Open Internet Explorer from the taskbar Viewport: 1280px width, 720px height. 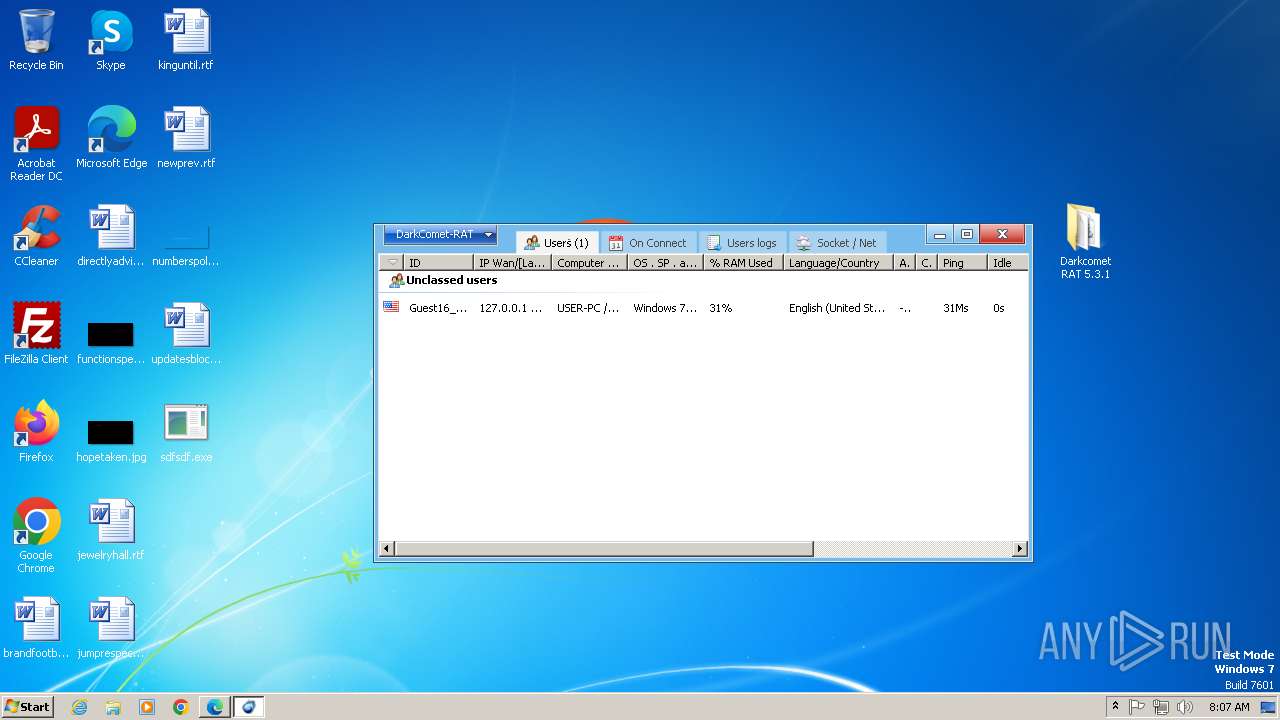tap(79, 707)
